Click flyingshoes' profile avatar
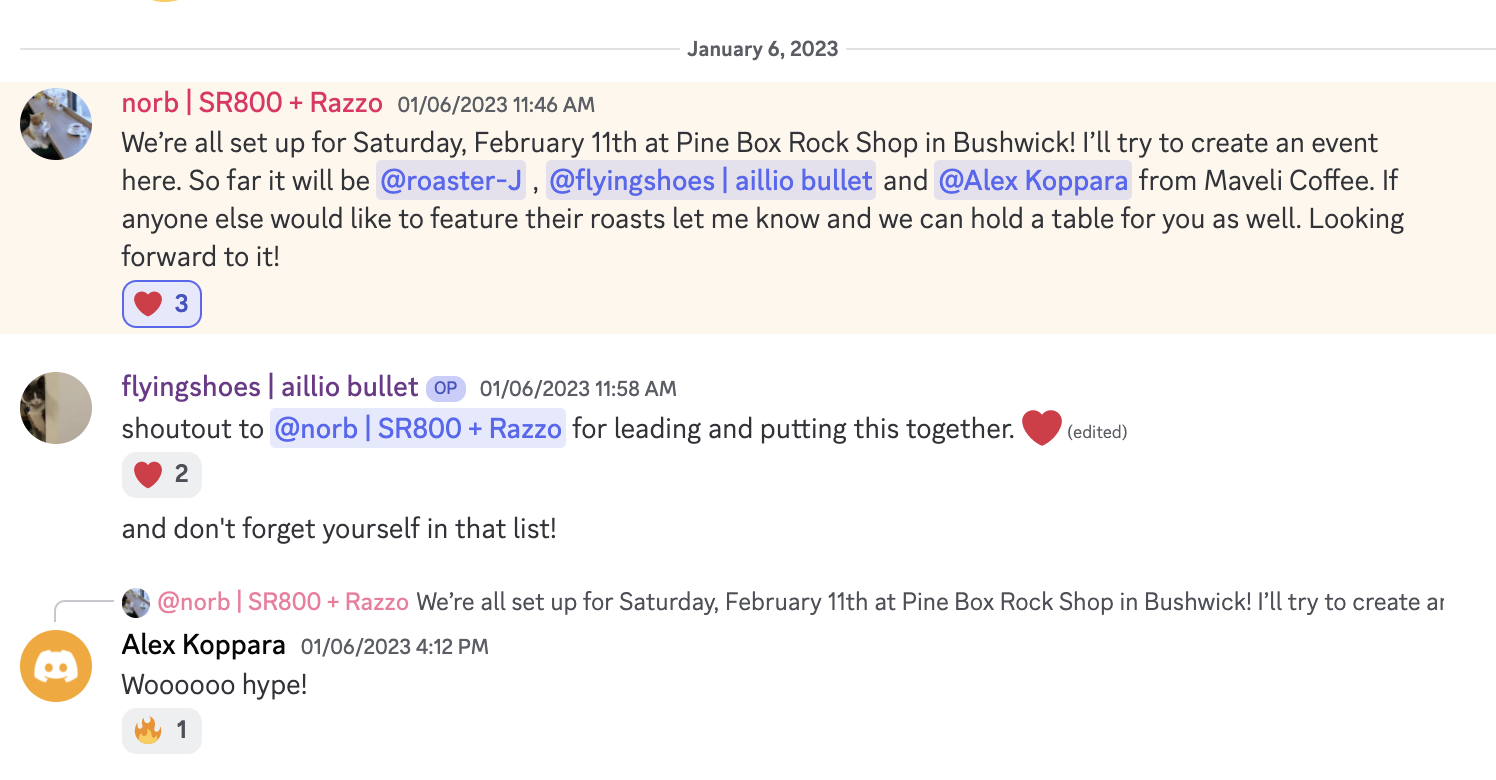 coord(56,408)
